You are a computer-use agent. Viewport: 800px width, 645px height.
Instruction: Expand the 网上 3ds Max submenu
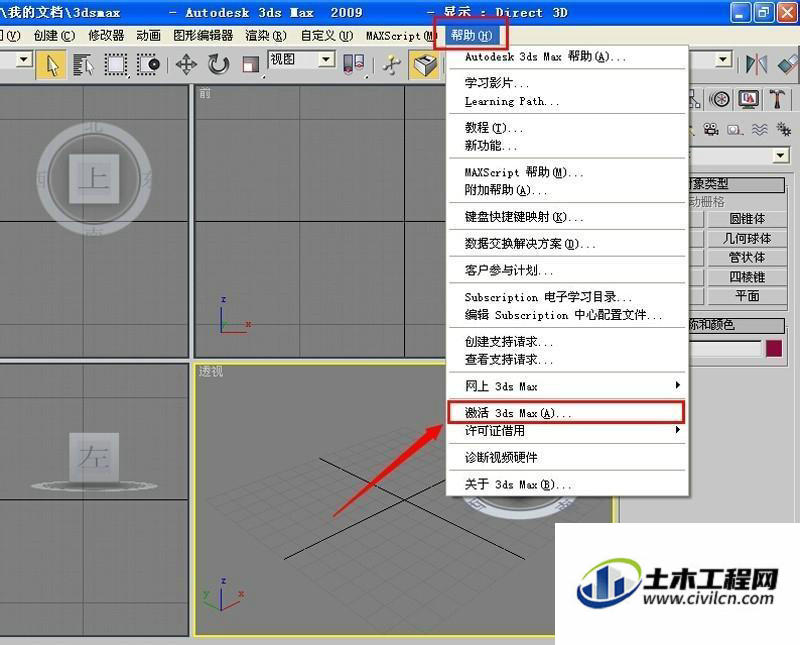click(567, 386)
